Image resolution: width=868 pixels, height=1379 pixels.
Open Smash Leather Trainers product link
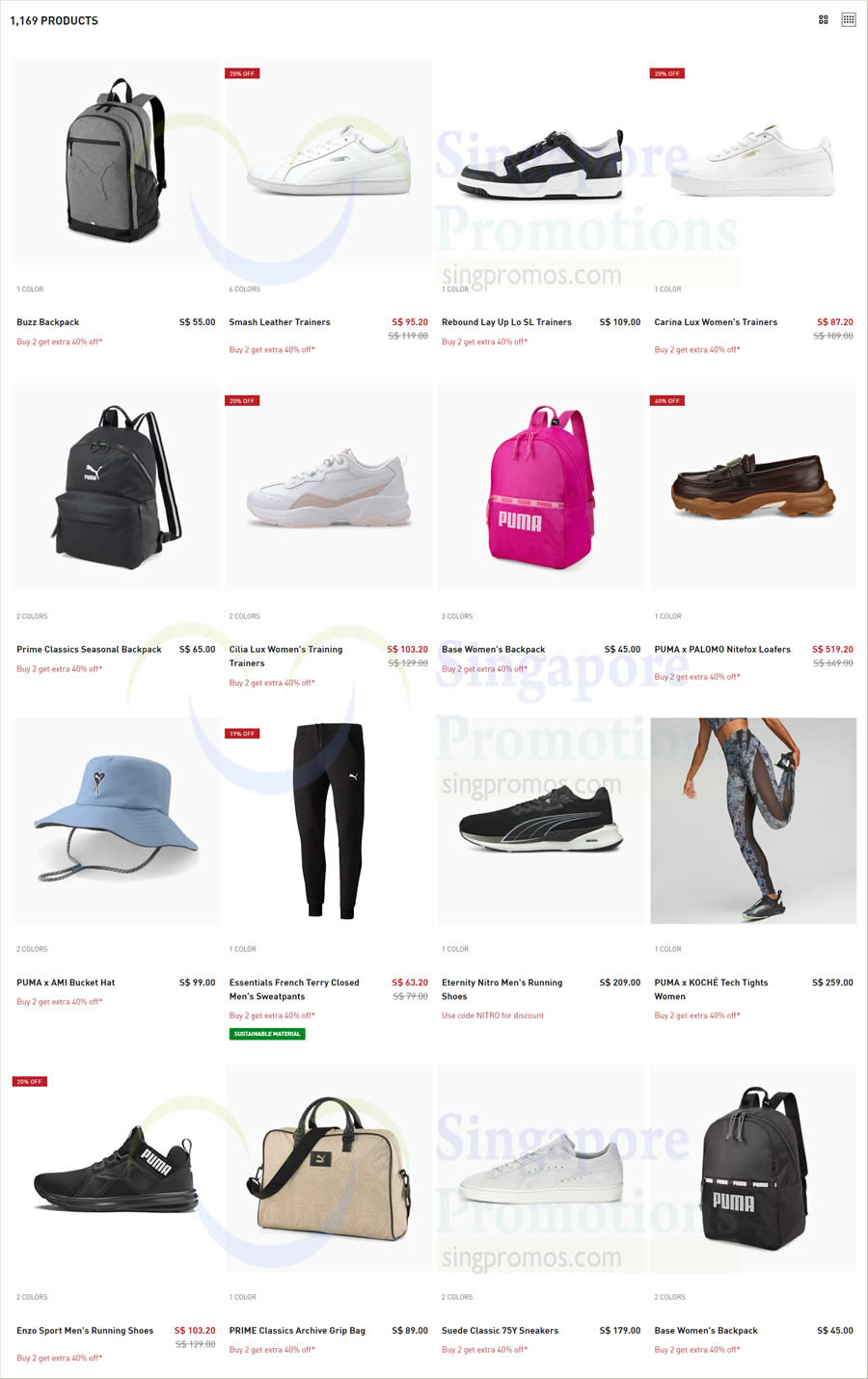tap(280, 322)
